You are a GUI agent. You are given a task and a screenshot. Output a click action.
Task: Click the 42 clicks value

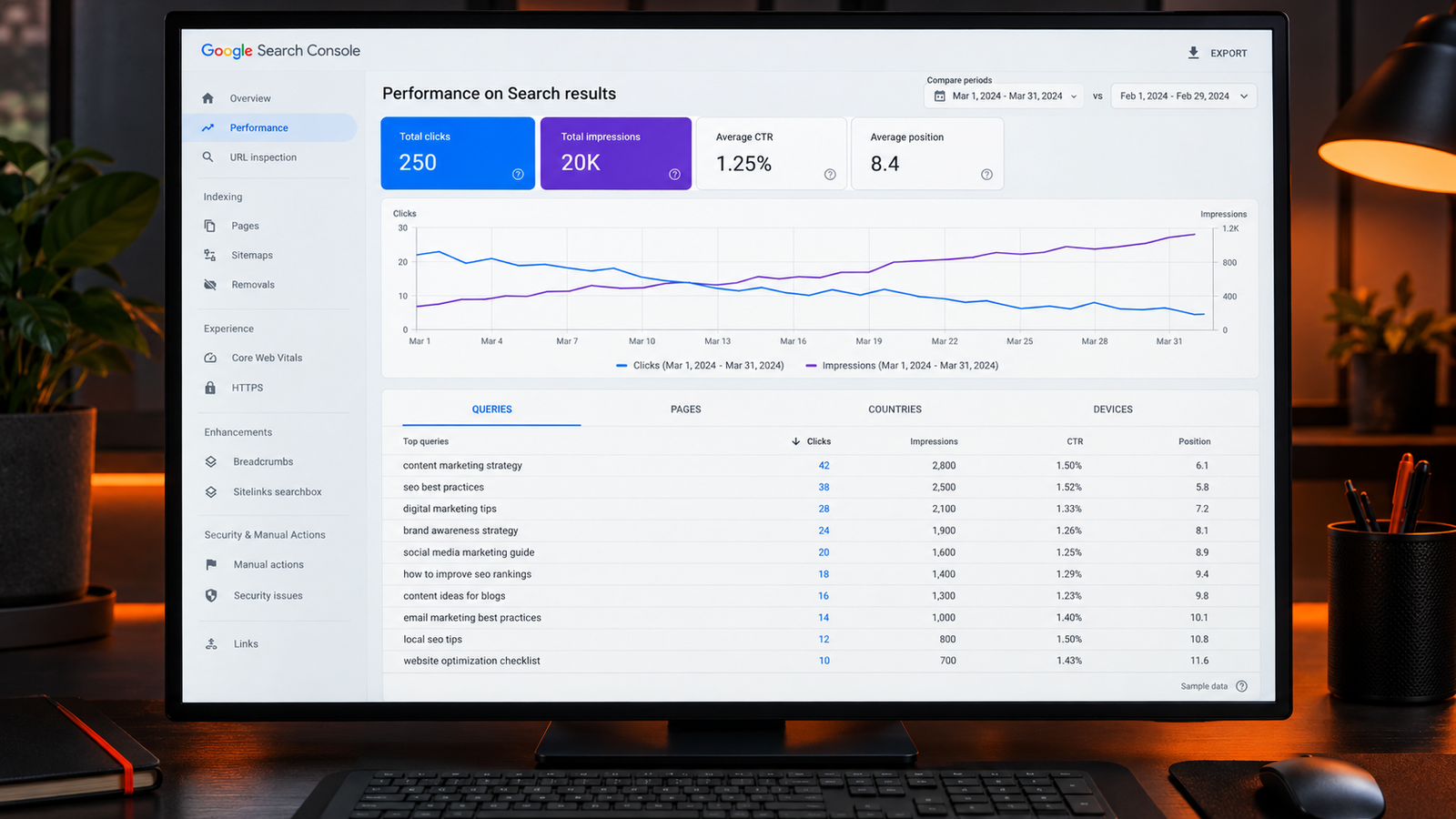click(824, 465)
